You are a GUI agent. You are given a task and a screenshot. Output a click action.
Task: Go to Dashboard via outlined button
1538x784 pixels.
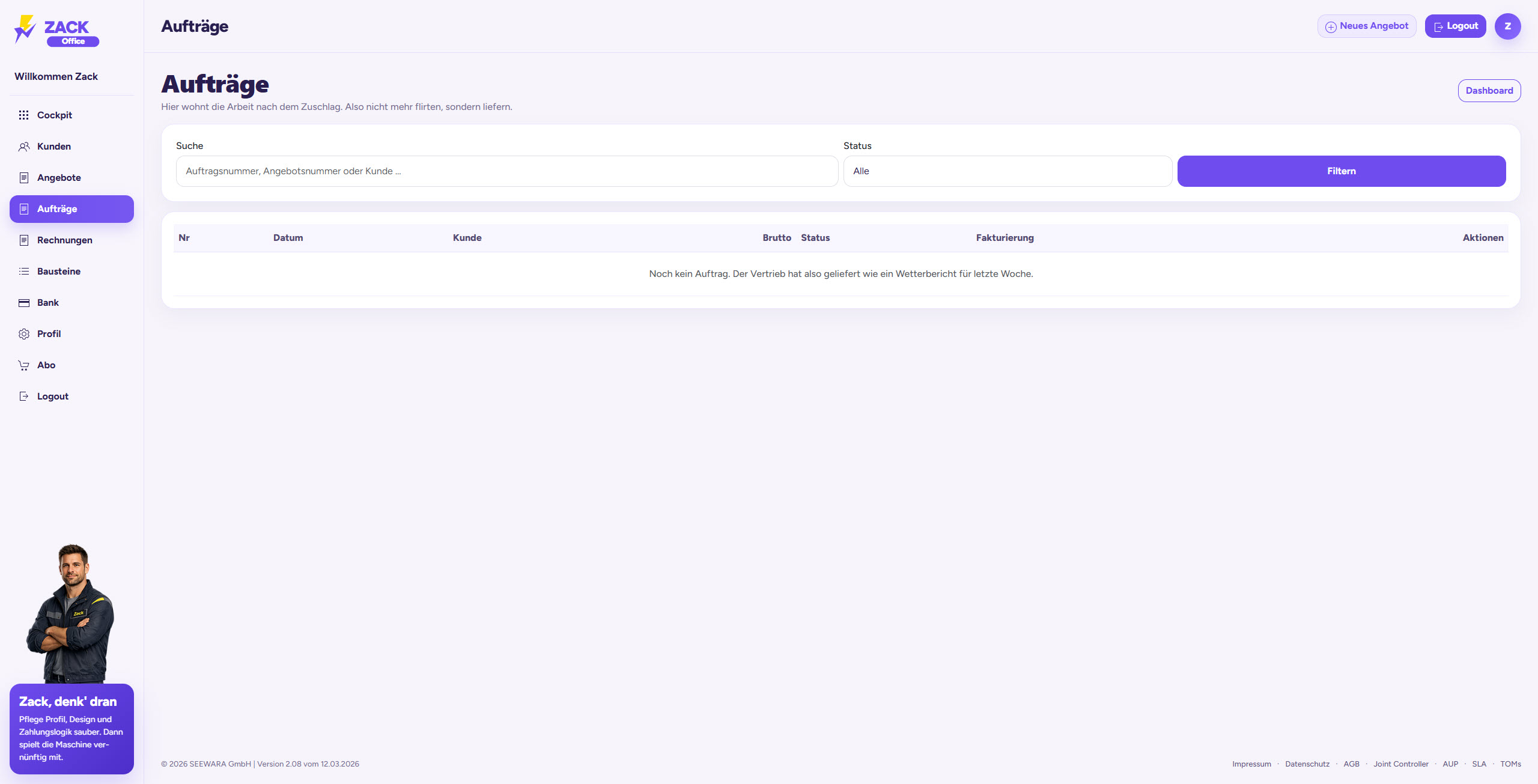click(1489, 91)
